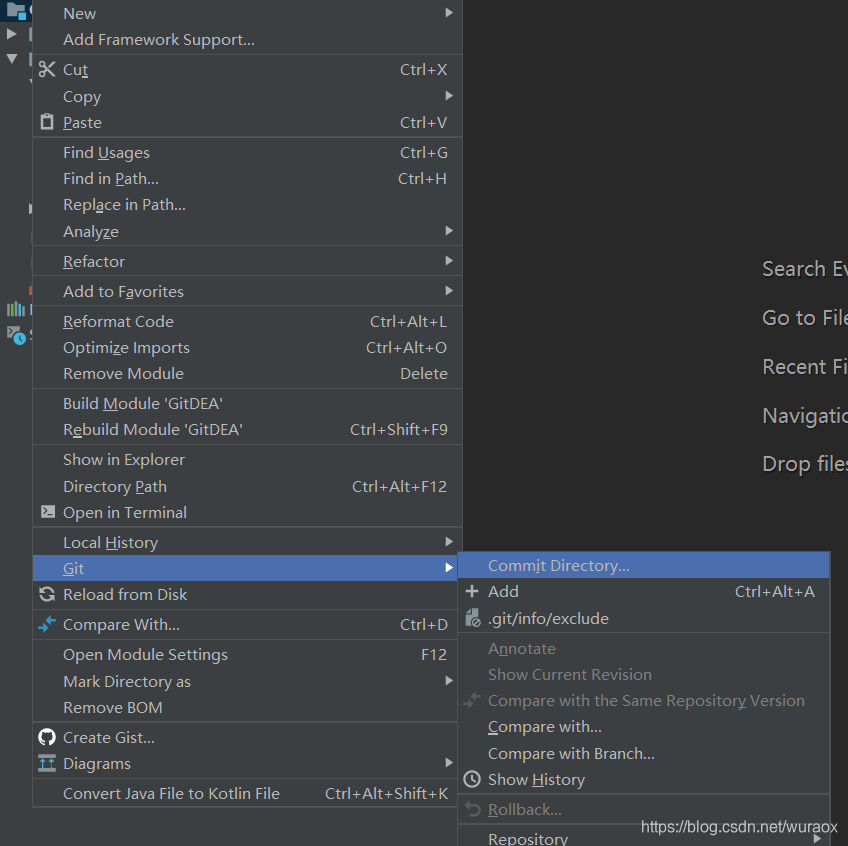This screenshot has height=846, width=848.
Task: Select Rebuild Module 'GitDEA'
Action: click(x=247, y=429)
